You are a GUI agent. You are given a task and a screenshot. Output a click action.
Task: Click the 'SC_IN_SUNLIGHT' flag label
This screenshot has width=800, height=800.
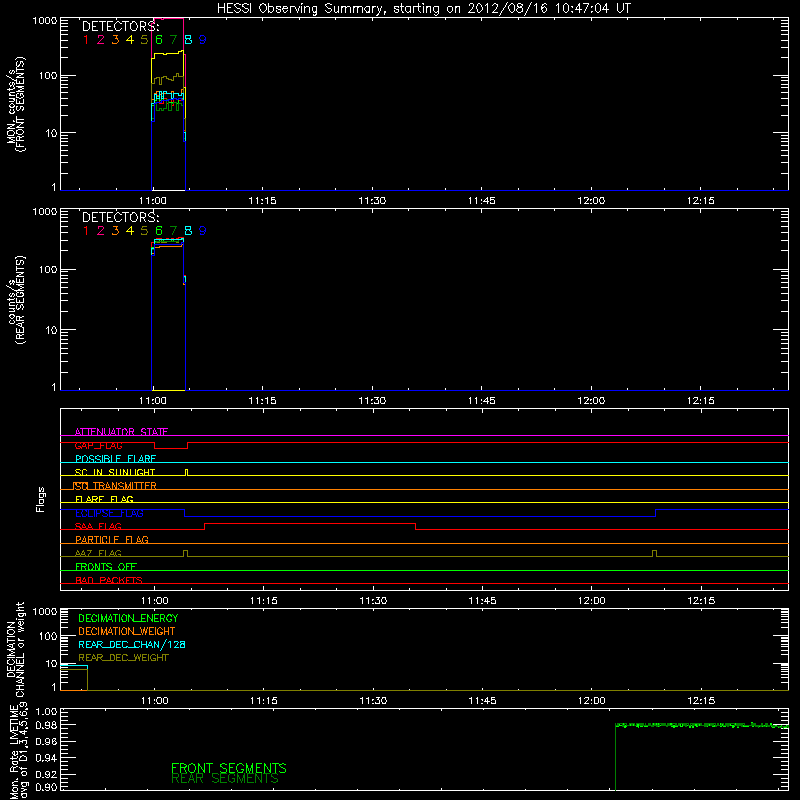coord(115,472)
